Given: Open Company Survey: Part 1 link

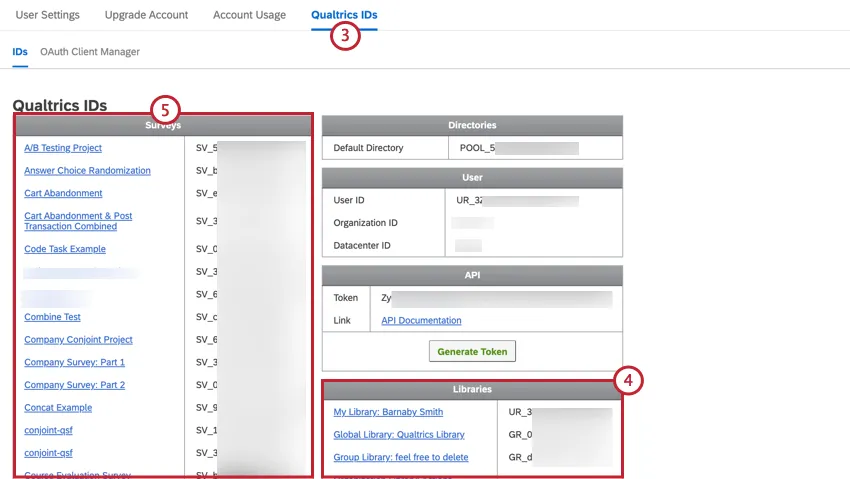Looking at the screenshot, I should (x=74, y=362).
